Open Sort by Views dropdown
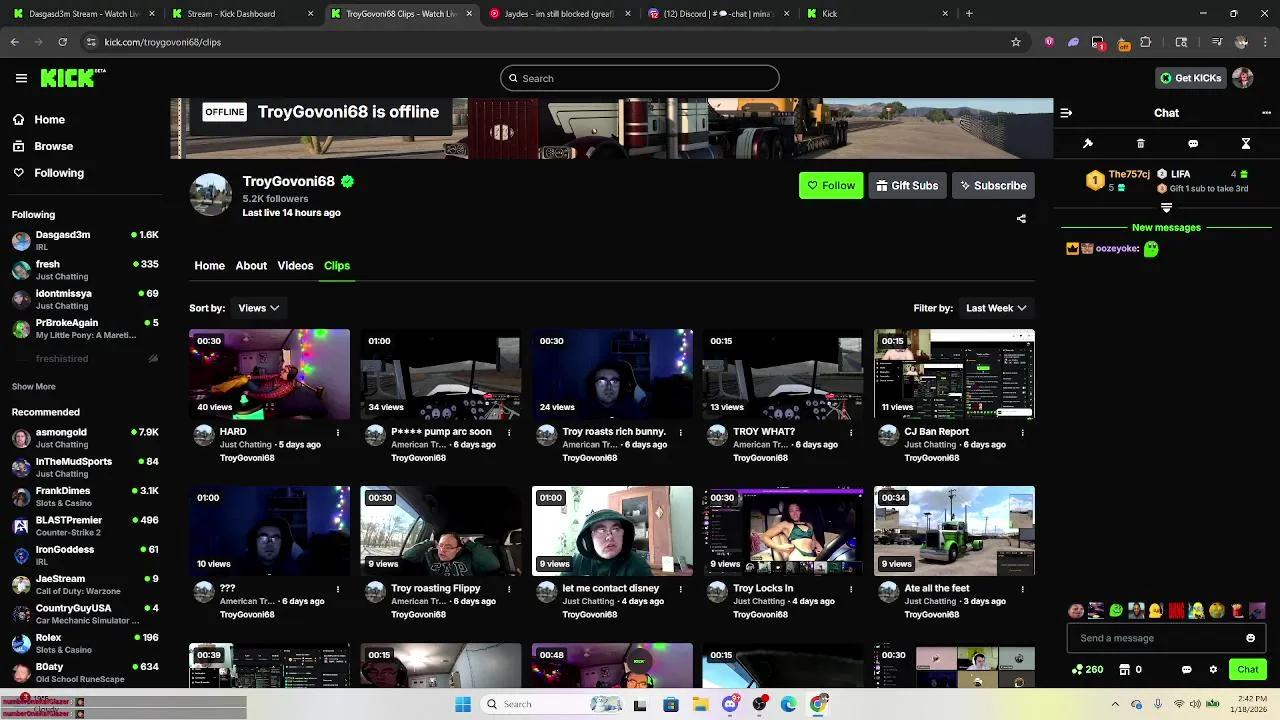This screenshot has height=720, width=1280. [x=259, y=308]
